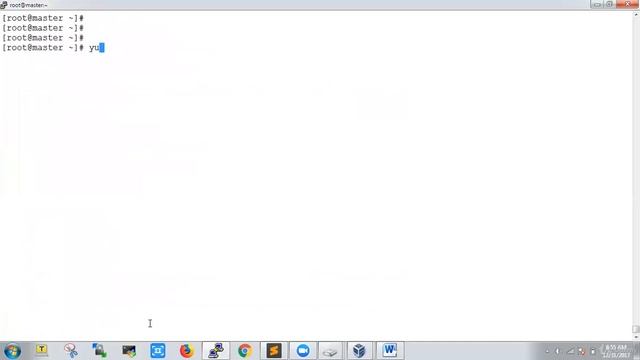
Task: Open the Windows Start menu orb
Action: click(x=12, y=351)
